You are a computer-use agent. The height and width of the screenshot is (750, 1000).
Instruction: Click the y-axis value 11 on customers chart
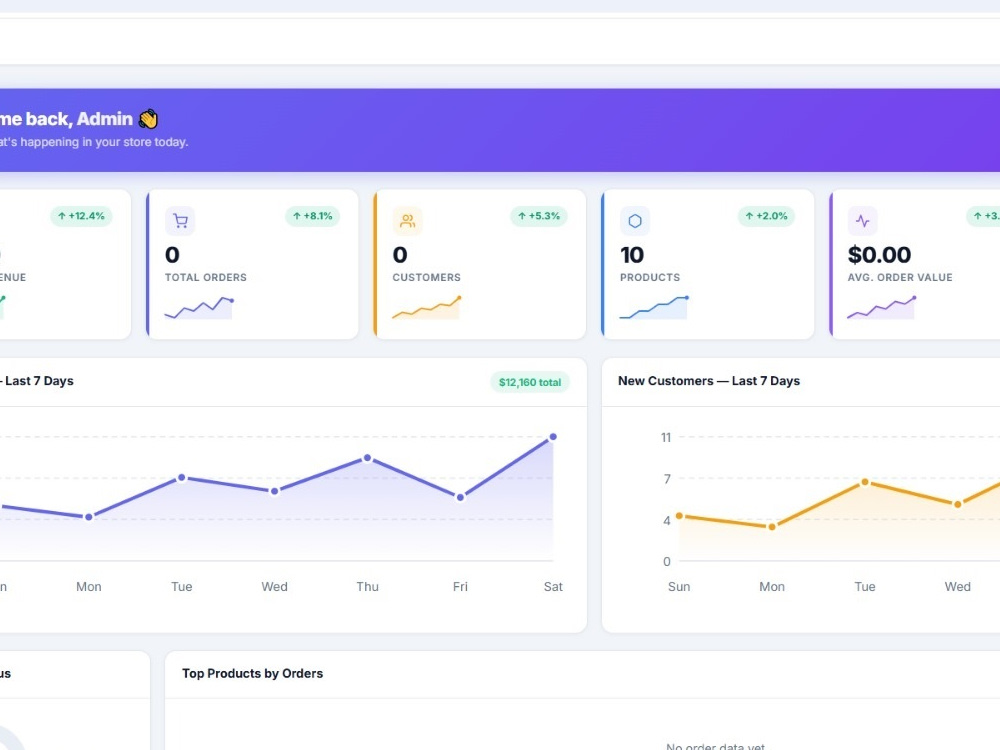[666, 438]
